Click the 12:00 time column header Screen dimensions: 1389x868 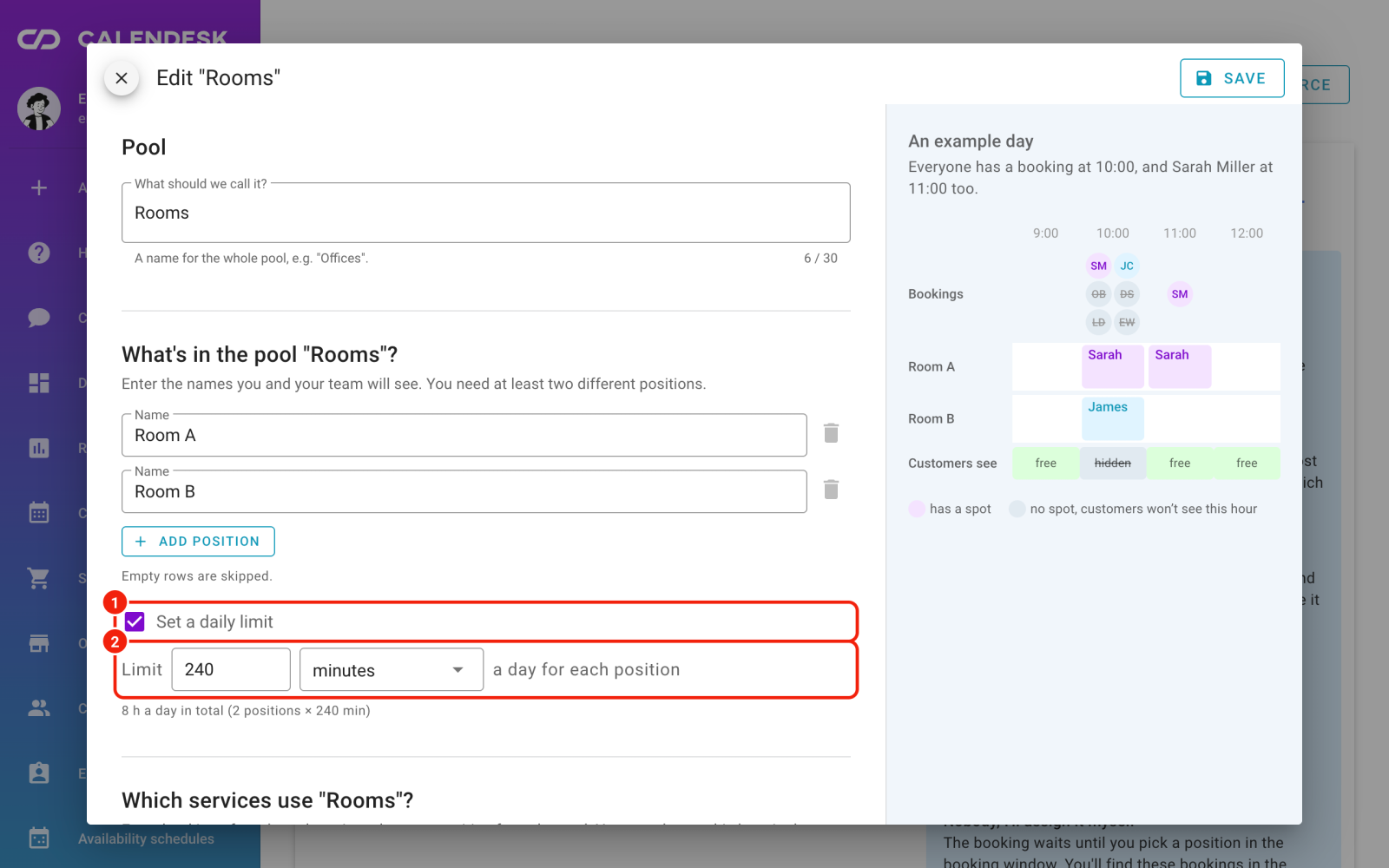(x=1247, y=233)
